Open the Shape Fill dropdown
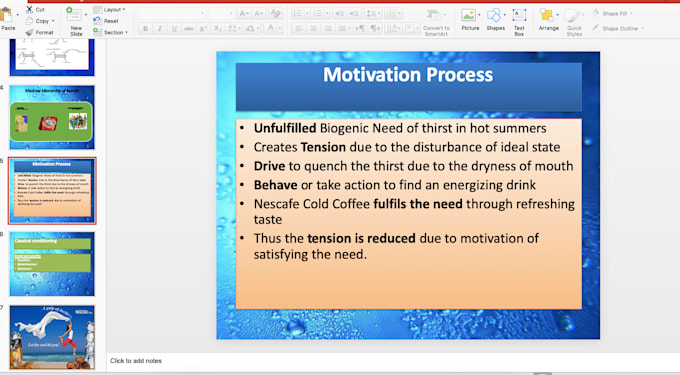The width and height of the screenshot is (680, 375). pos(612,13)
